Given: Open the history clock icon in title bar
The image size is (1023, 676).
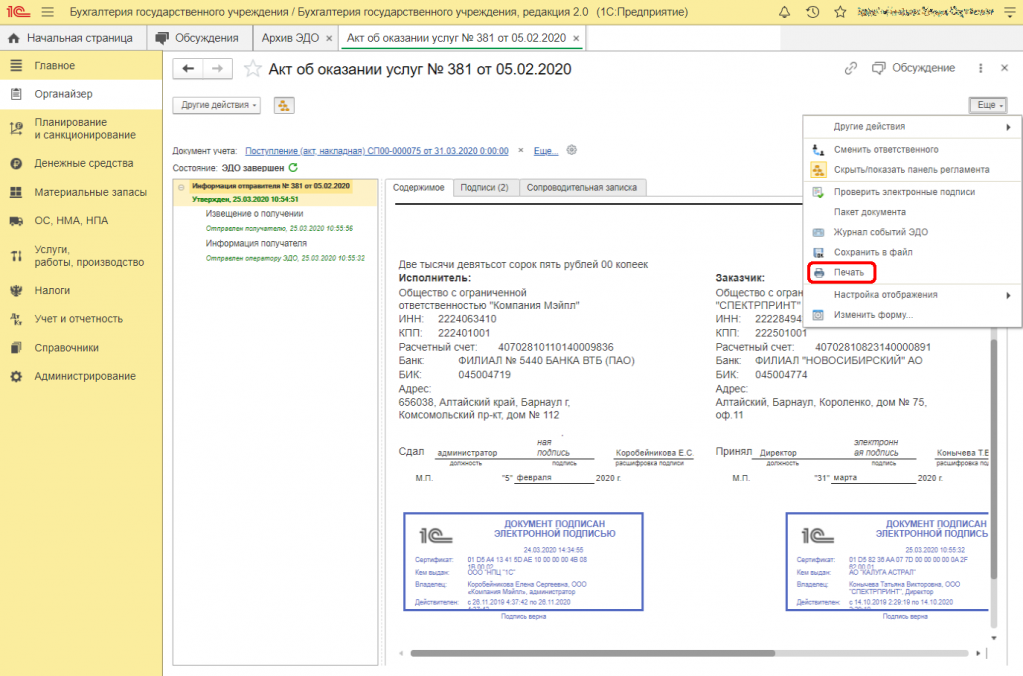Looking at the screenshot, I should [x=812, y=12].
